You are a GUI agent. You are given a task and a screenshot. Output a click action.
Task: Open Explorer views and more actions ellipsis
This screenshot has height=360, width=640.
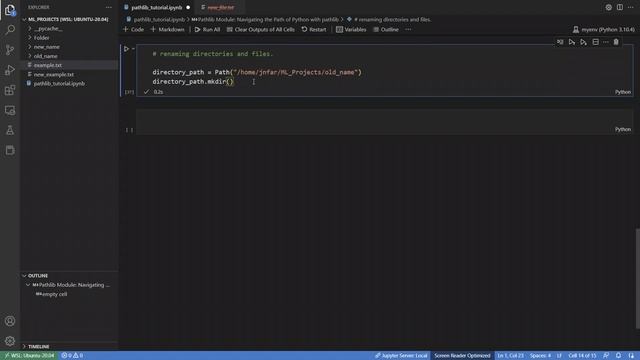(x=109, y=7)
